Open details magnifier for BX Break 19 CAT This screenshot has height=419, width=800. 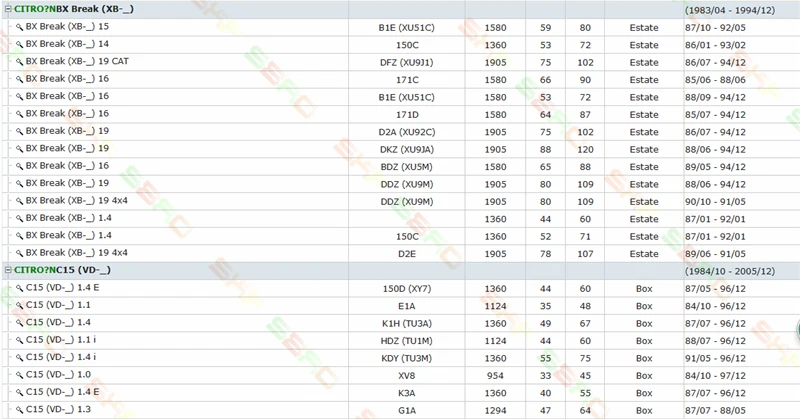click(19, 62)
